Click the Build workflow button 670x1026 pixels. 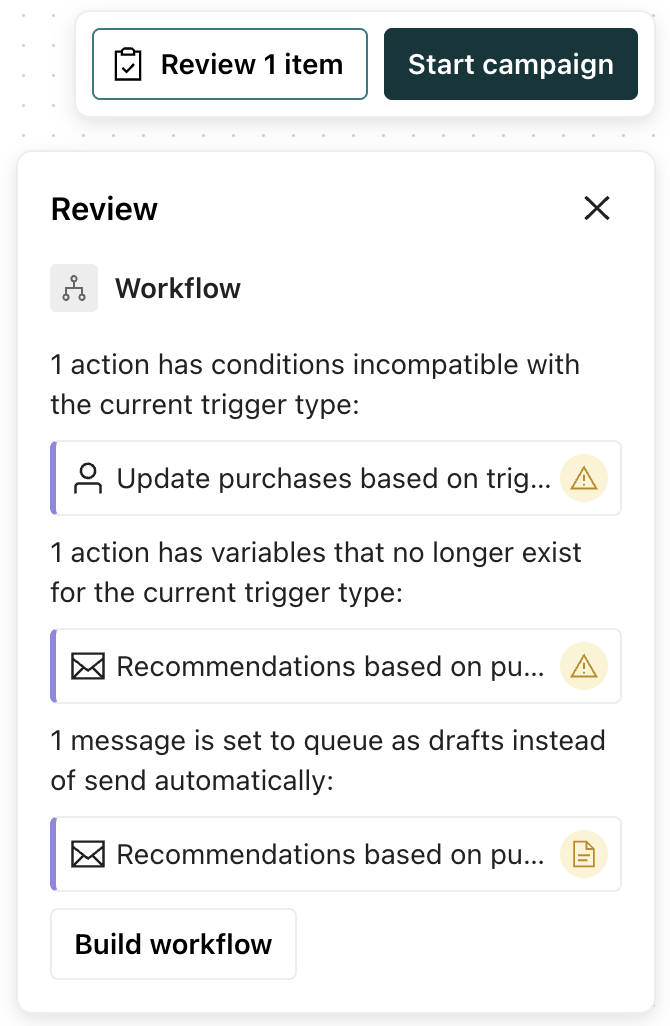173,943
